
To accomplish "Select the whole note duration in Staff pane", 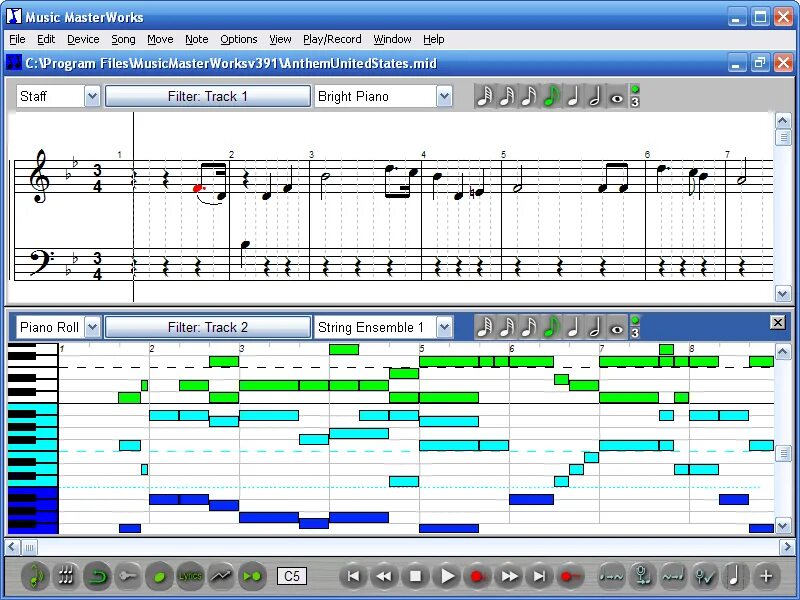I will pos(617,96).
